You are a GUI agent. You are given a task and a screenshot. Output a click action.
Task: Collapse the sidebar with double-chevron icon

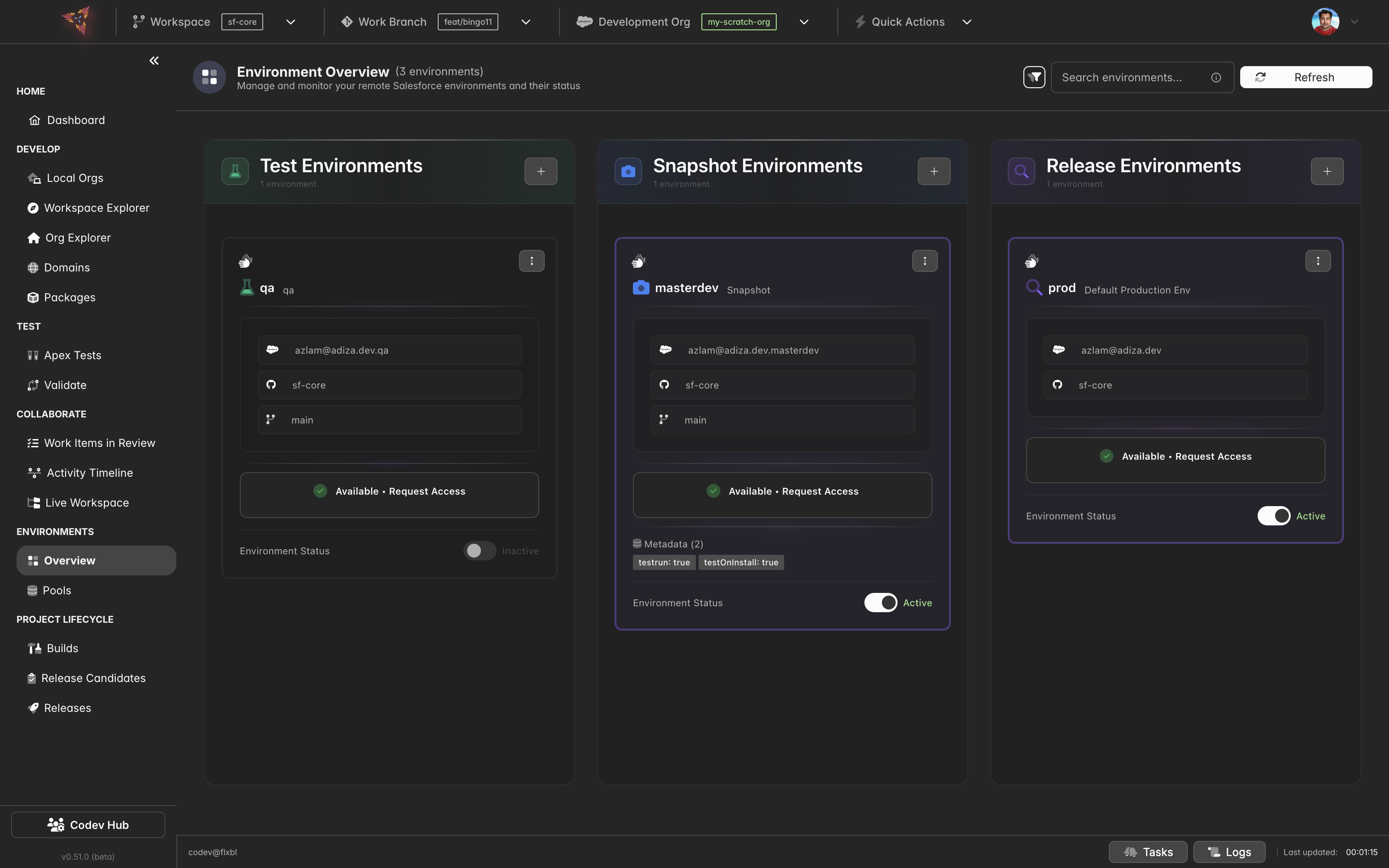click(154, 61)
